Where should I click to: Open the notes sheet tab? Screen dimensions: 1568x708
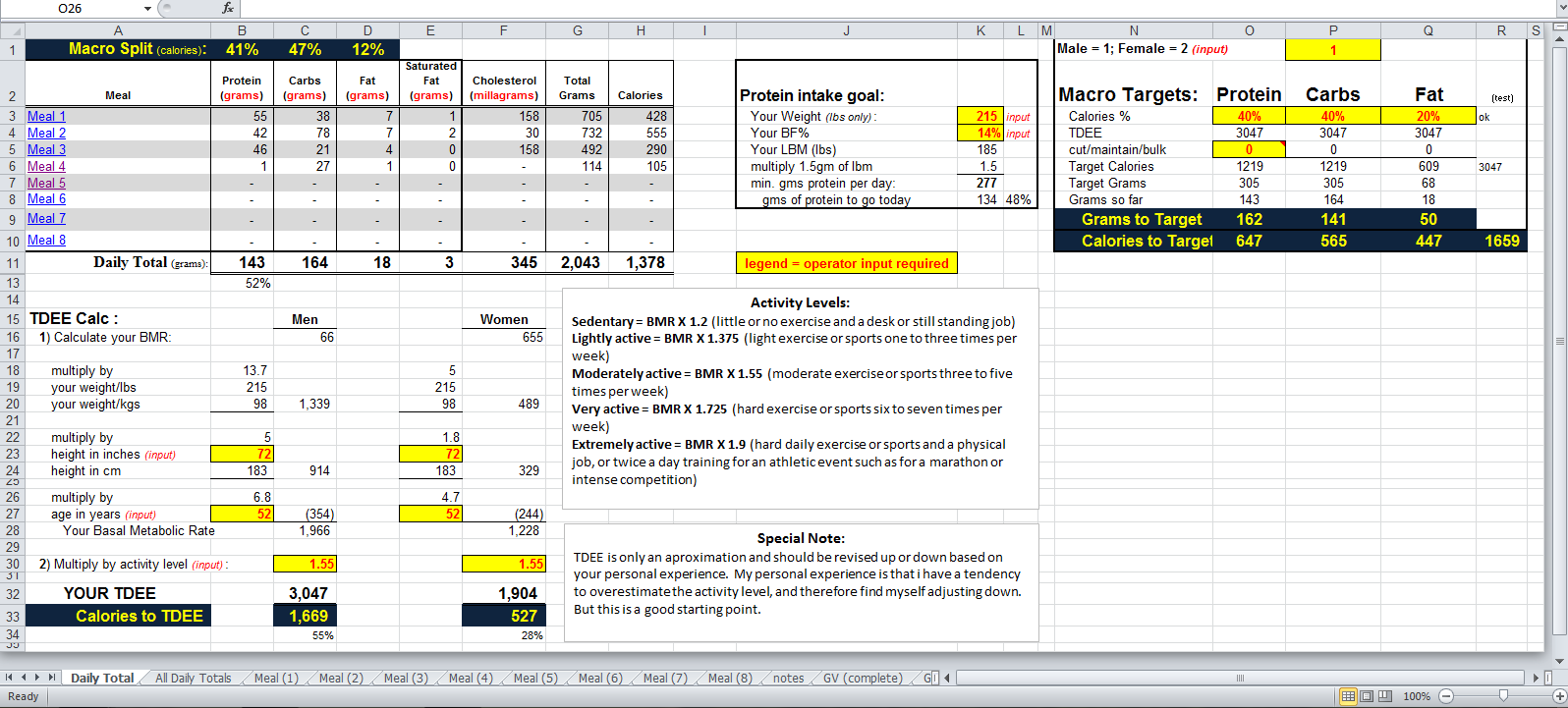tap(788, 678)
